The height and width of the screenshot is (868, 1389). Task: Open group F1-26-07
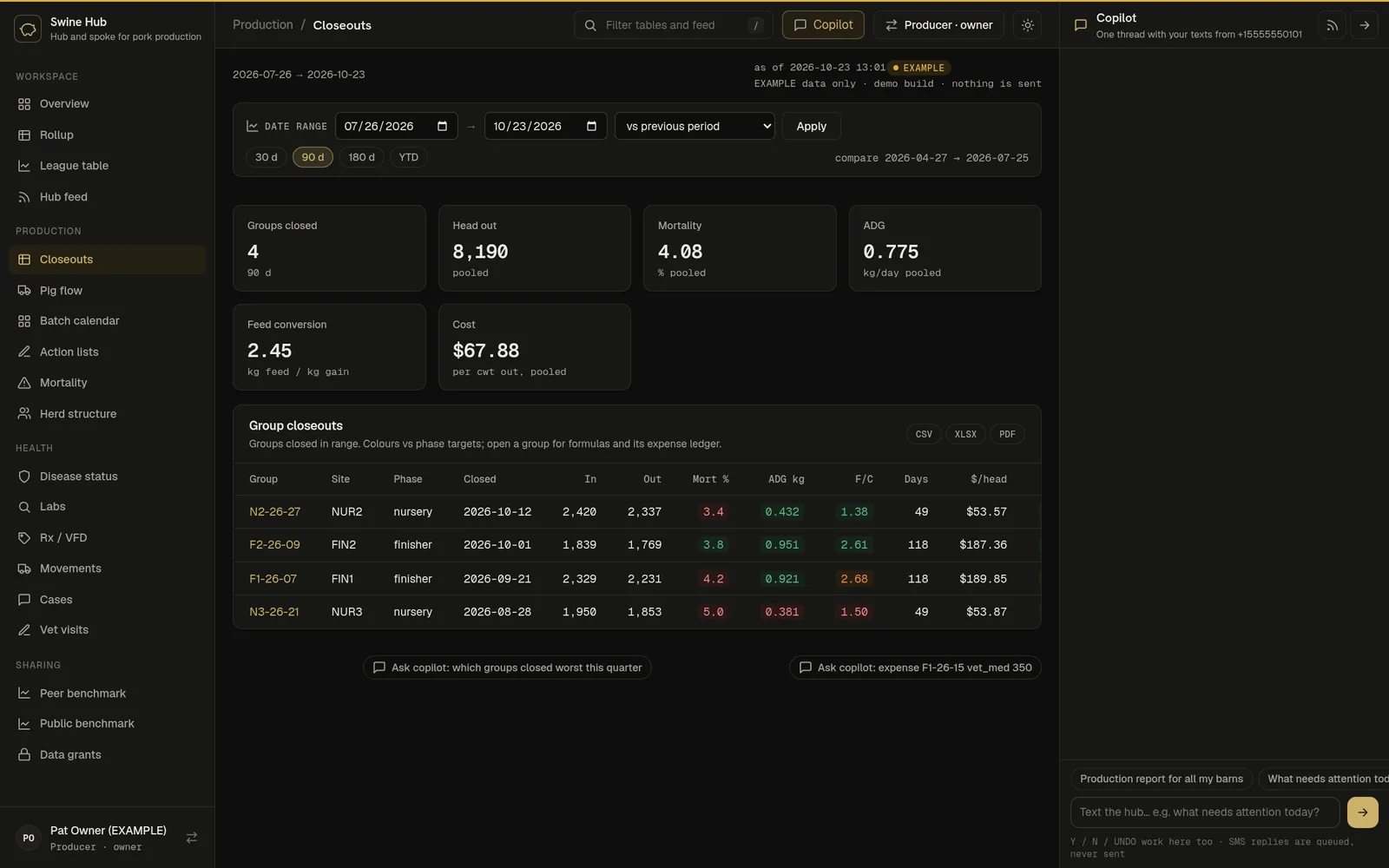pos(273,579)
